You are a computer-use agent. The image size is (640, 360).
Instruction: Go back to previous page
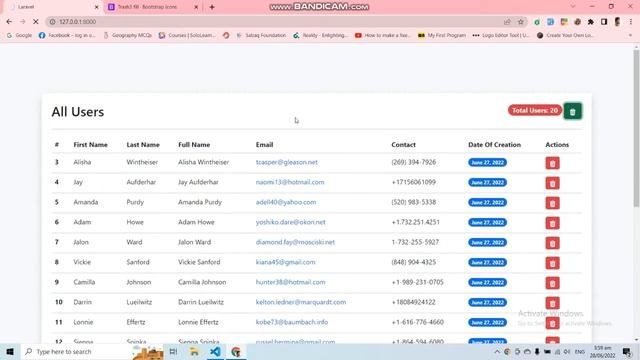coord(9,22)
